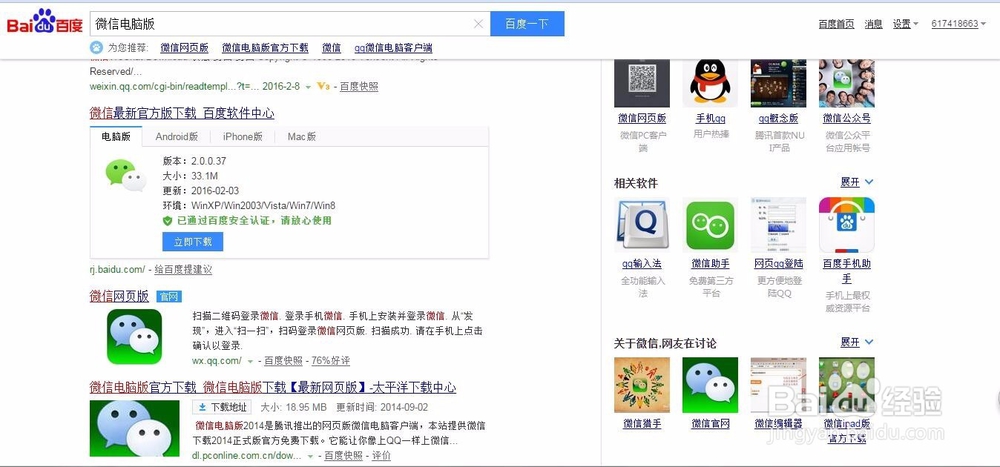
Task: Click the 百度一下 search button
Action: (527, 24)
